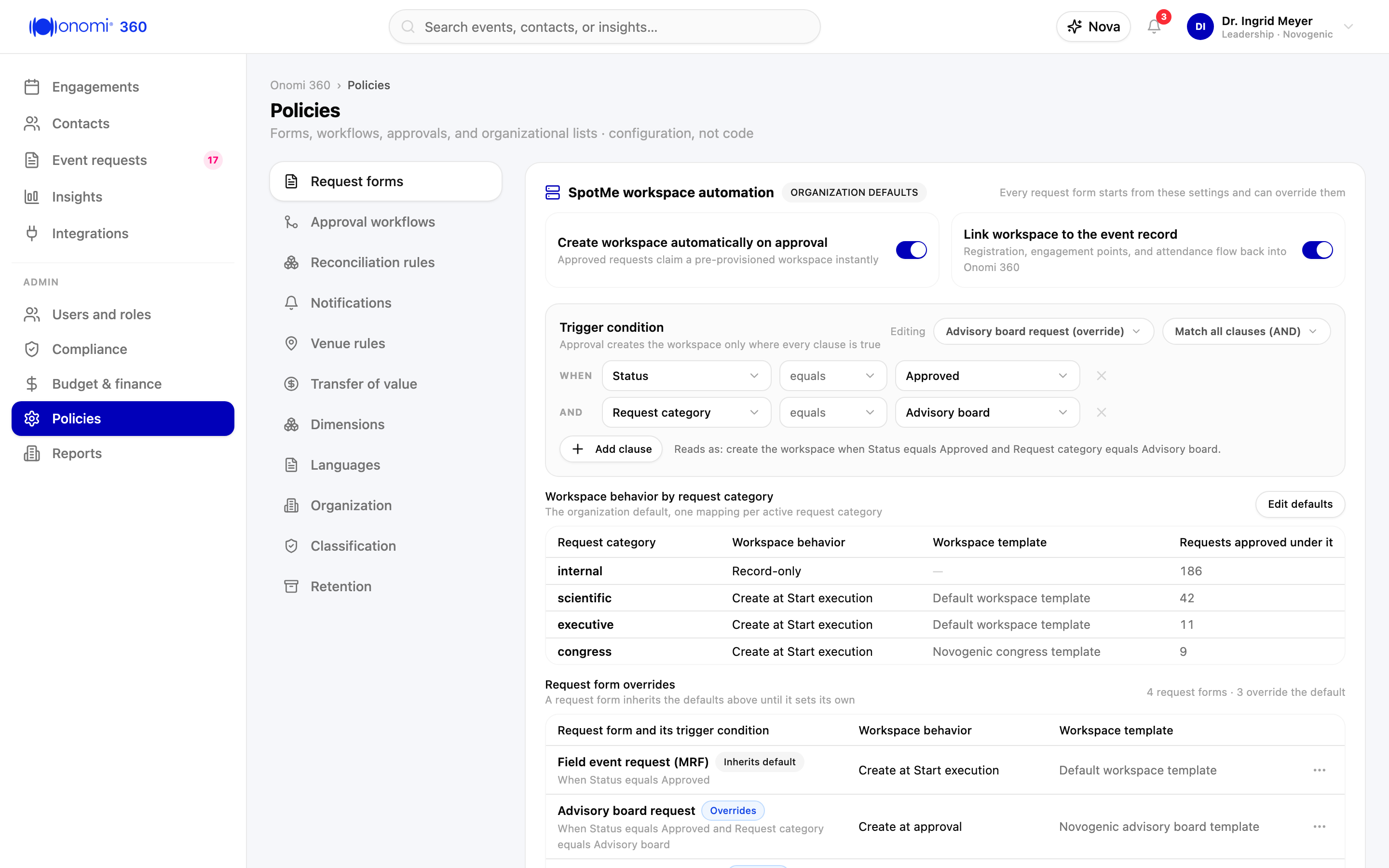Click the search magnifier icon
The width and height of the screenshot is (1389, 868).
point(408,27)
